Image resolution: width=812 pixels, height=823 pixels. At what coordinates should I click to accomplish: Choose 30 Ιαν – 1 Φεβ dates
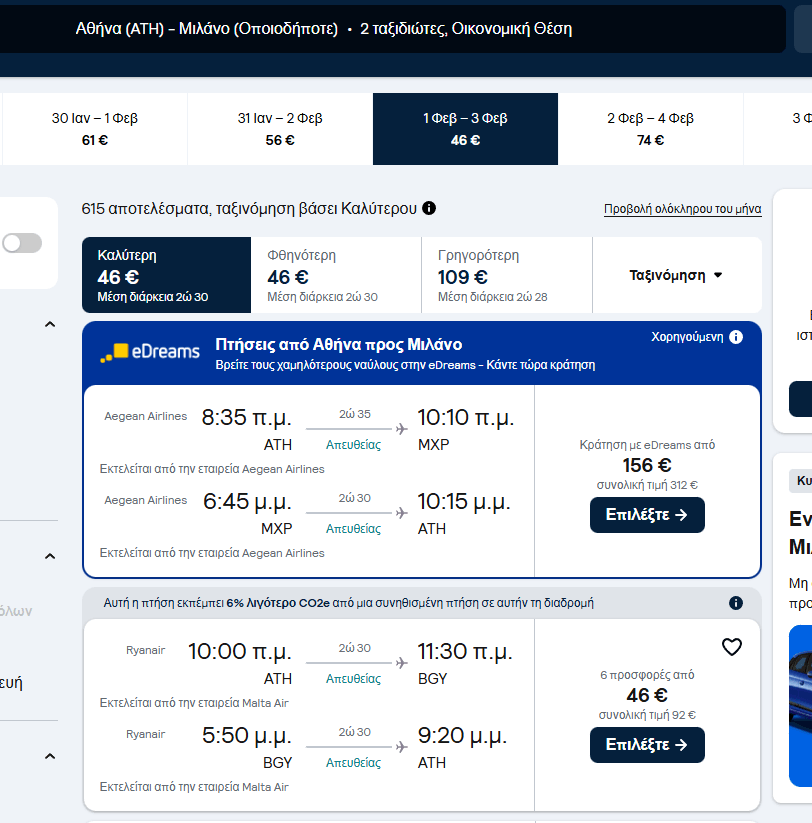click(95, 129)
